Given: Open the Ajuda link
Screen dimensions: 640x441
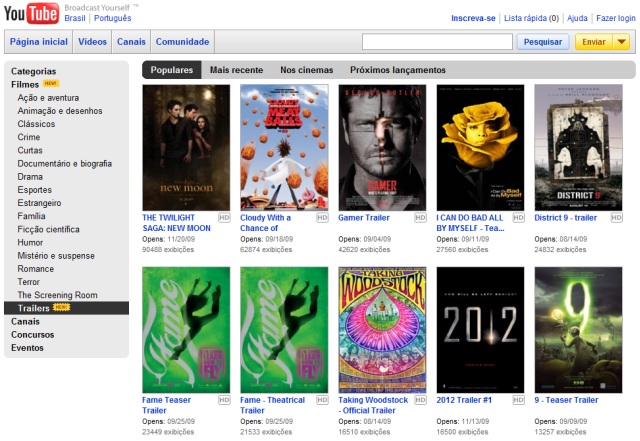Looking at the screenshot, I should point(578,18).
